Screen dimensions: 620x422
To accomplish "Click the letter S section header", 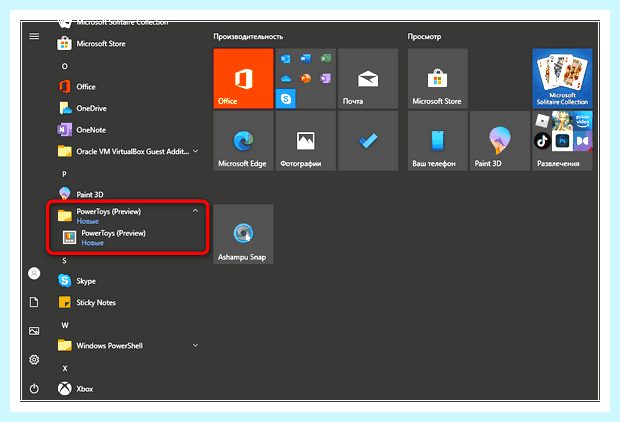I will pyautogui.click(x=64, y=261).
